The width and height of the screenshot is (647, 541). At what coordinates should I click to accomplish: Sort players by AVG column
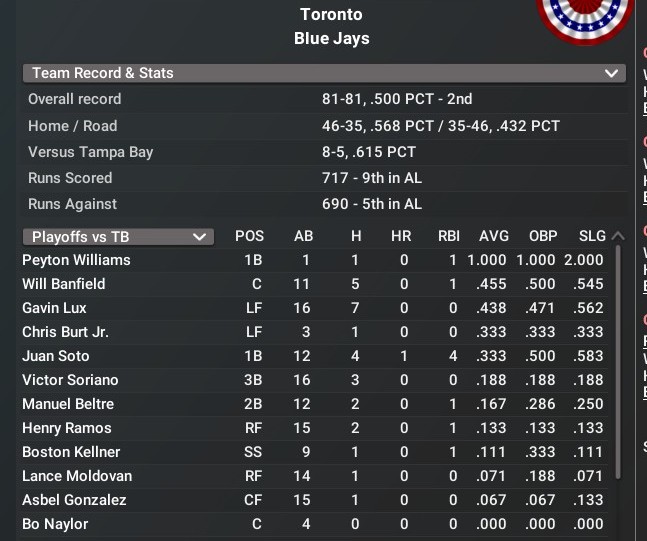[494, 237]
